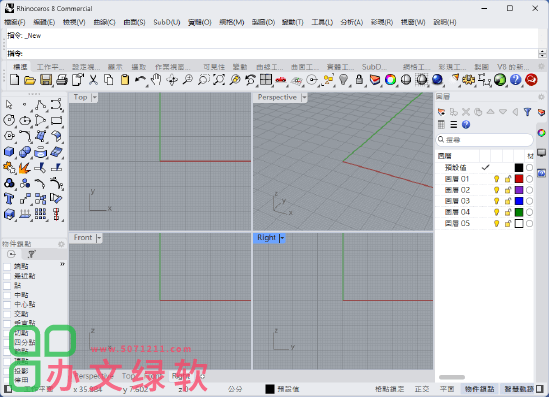
Task: Expand osnap list with double-chevron
Action: tap(62, 264)
